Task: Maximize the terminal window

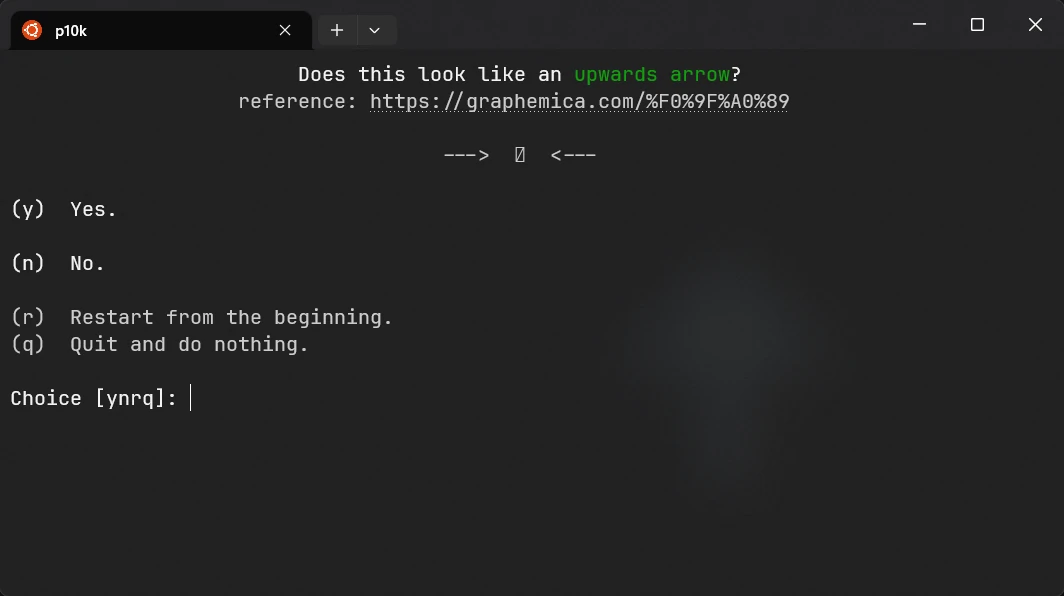Action: (x=977, y=24)
